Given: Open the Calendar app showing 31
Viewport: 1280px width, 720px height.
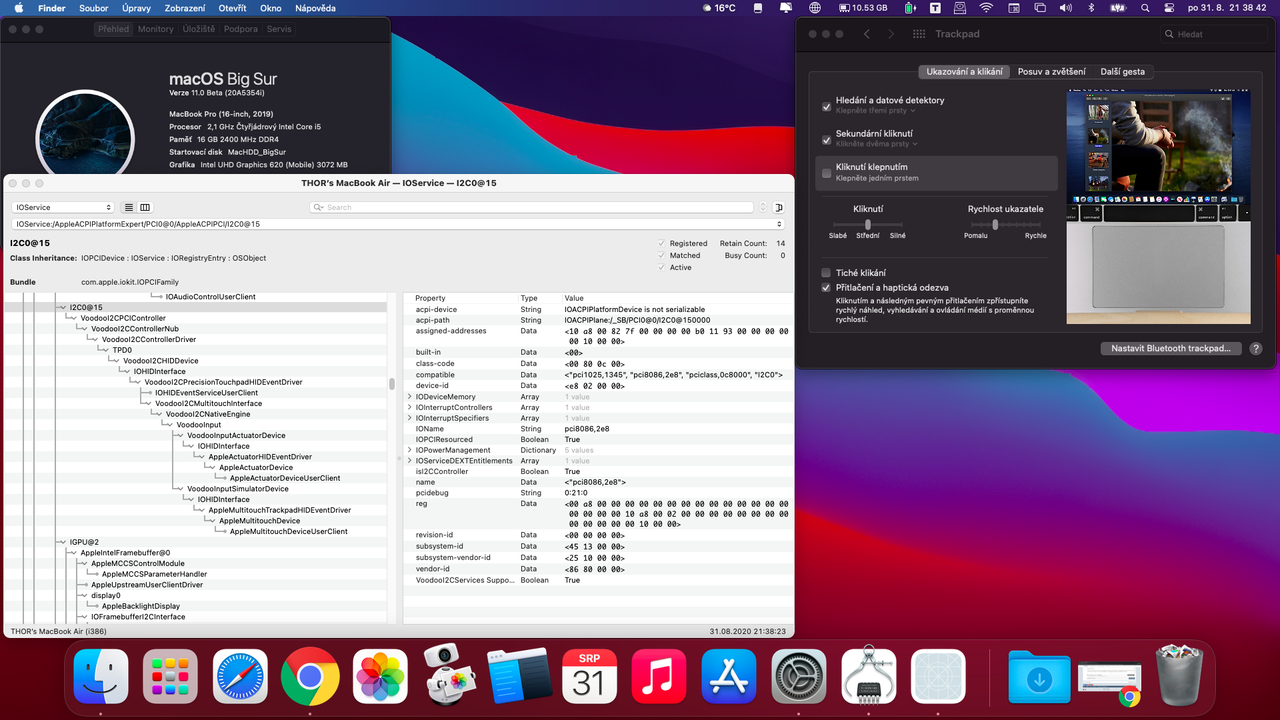Looking at the screenshot, I should click(589, 676).
